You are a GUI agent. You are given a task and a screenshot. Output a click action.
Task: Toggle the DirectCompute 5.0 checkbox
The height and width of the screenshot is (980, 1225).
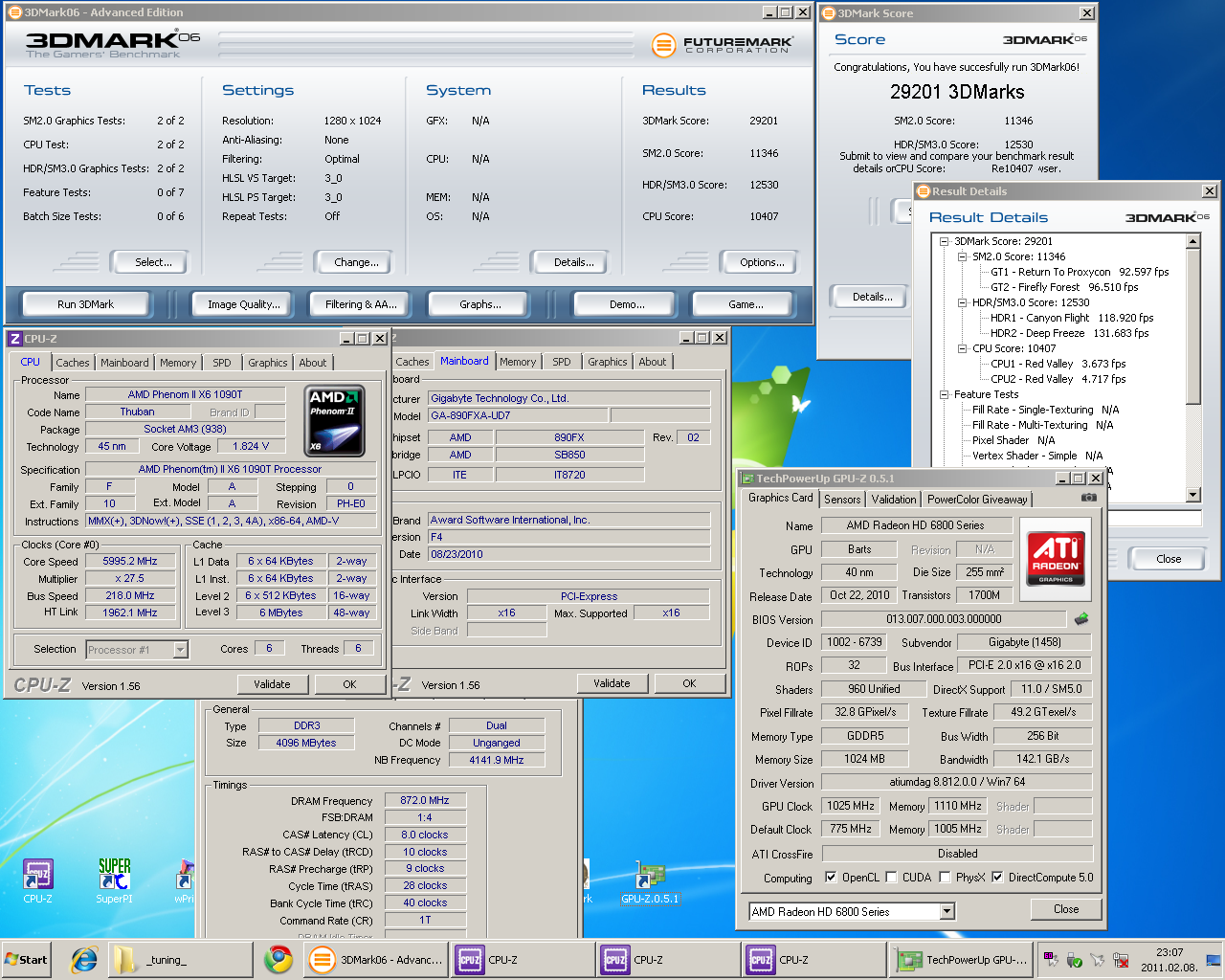click(x=997, y=877)
